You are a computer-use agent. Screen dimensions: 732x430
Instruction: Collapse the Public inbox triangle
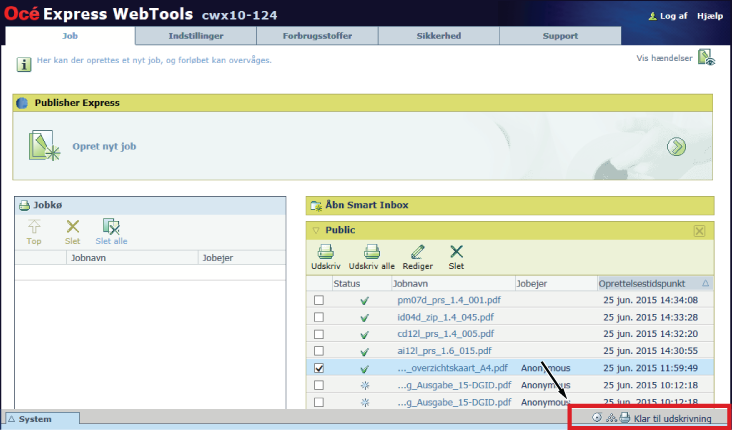[x=316, y=230]
